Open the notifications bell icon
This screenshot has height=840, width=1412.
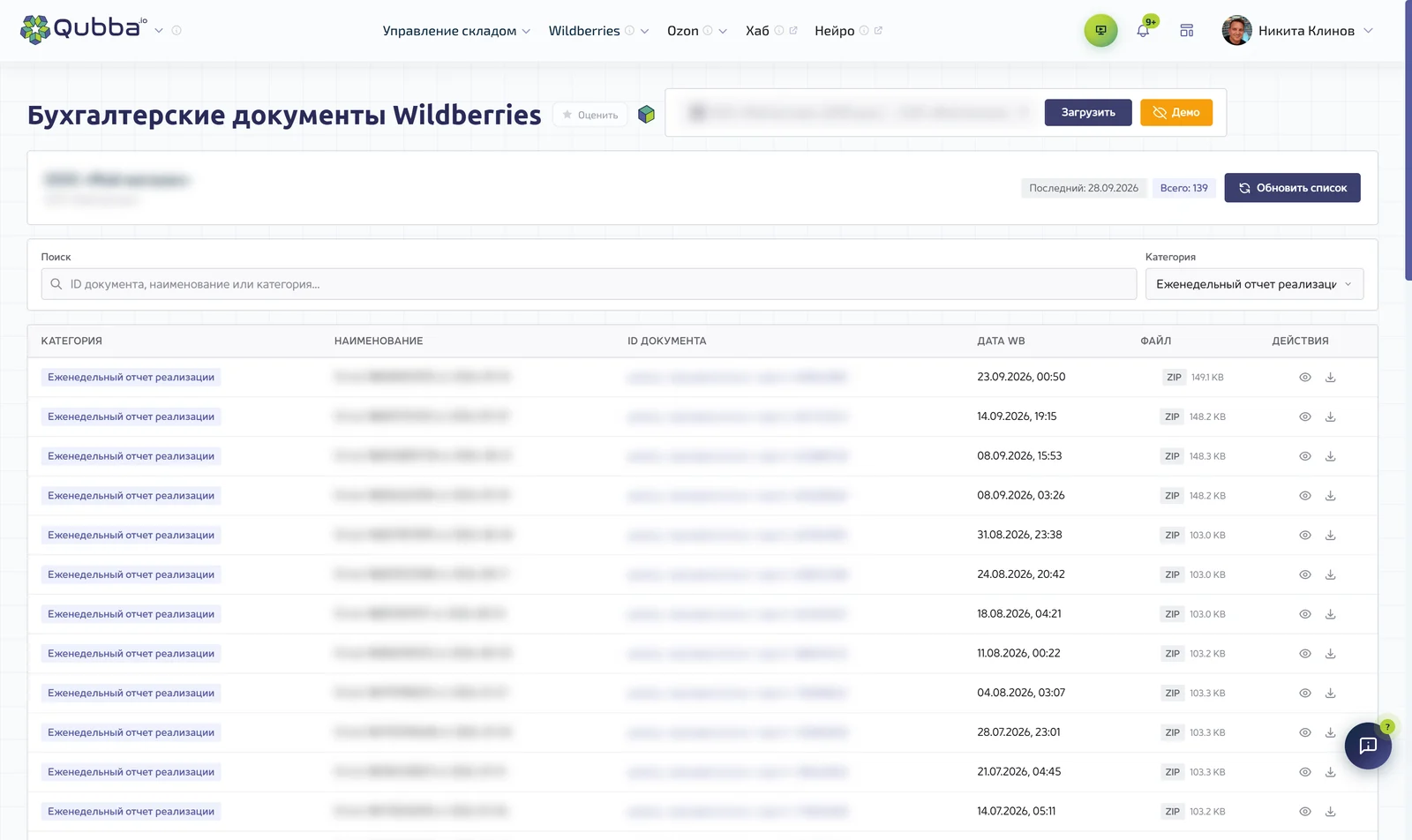[1143, 31]
